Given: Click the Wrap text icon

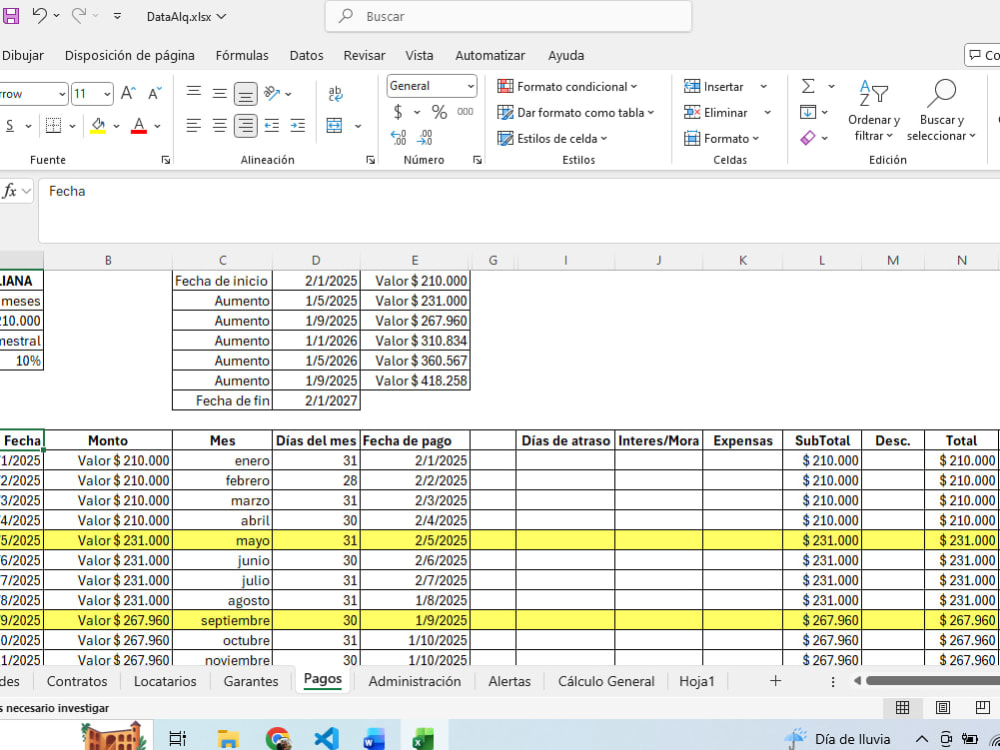Looking at the screenshot, I should [x=335, y=94].
